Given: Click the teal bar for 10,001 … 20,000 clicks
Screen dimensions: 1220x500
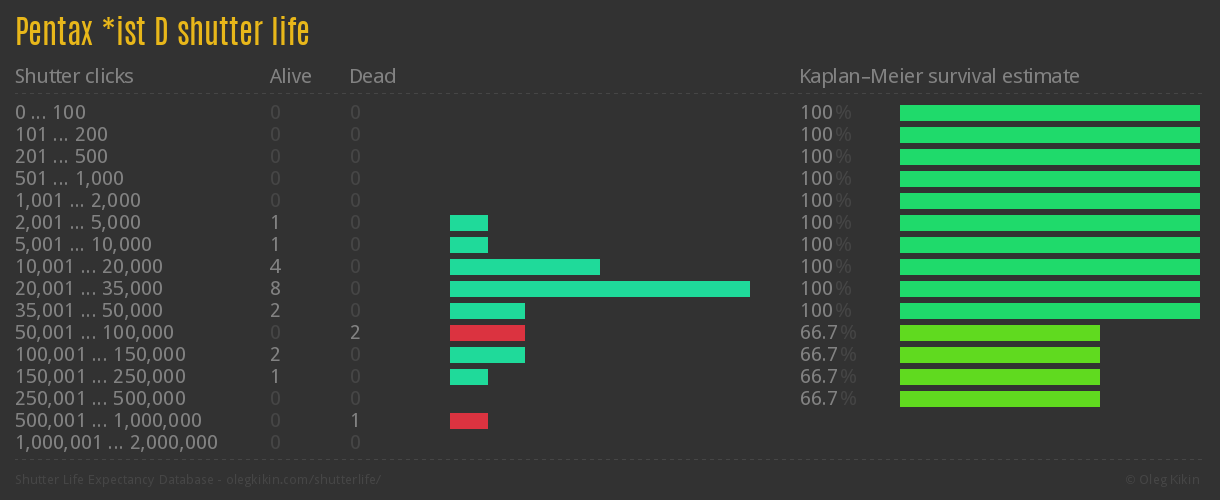Looking at the screenshot, I should coord(524,267).
